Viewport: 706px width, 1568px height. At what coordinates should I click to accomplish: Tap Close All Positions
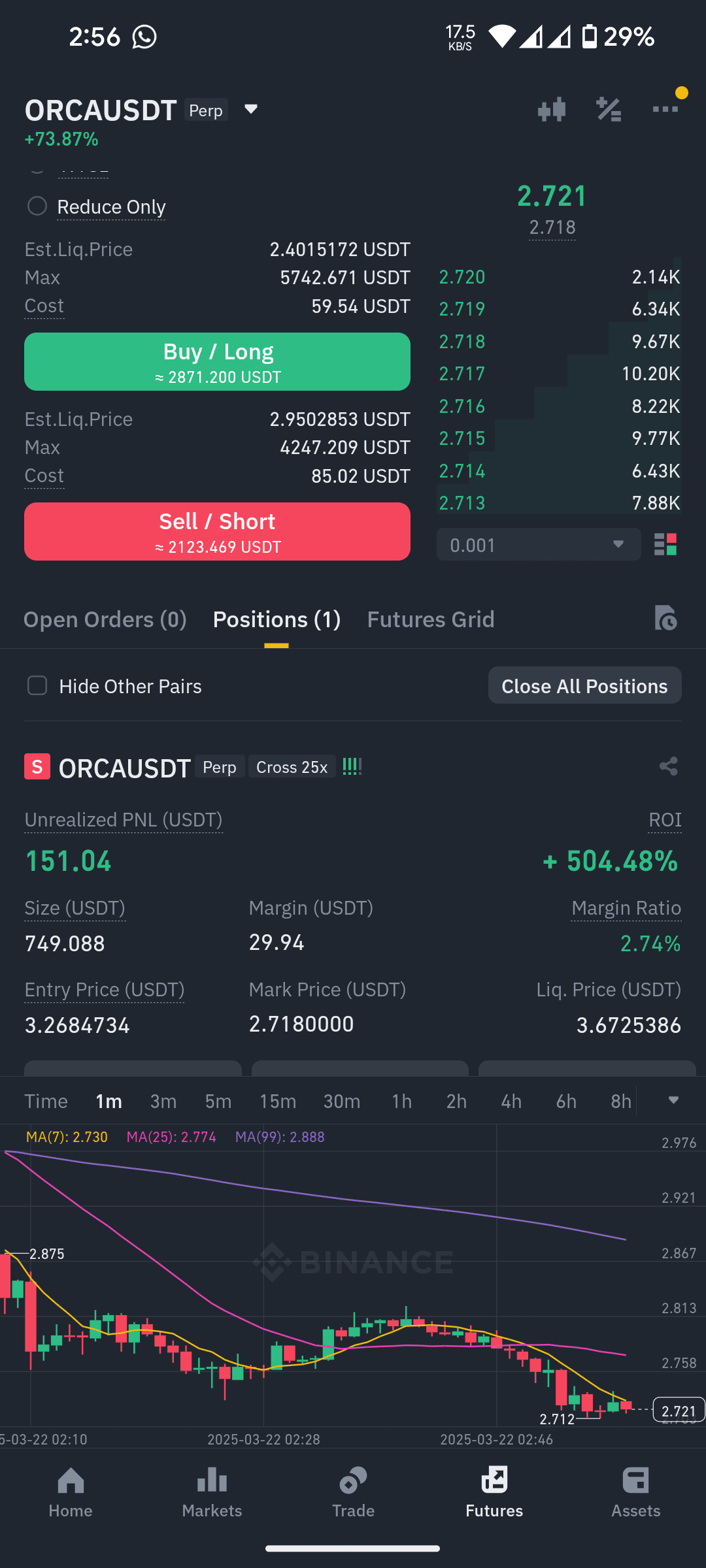pyautogui.click(x=584, y=685)
